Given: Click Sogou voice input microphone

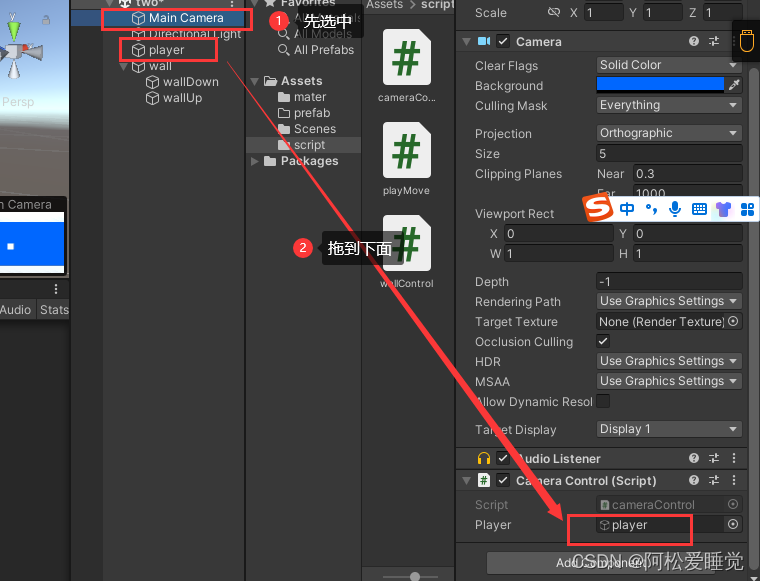Looking at the screenshot, I should point(675,209).
